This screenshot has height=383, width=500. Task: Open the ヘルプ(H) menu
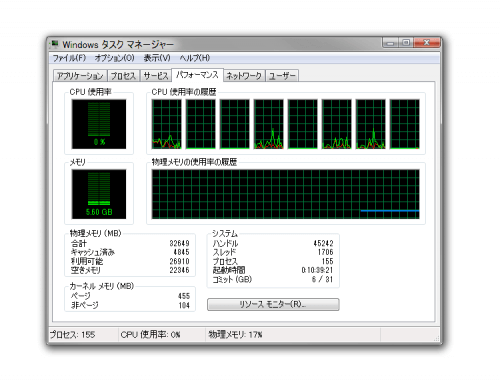[x=195, y=58]
